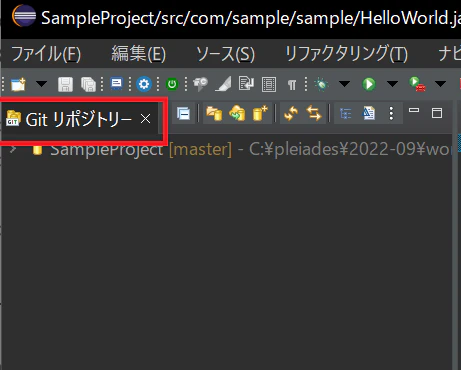Click the New wizard toolbar icon
Screen dimensions: 461x370
pyautogui.click(x=18, y=84)
